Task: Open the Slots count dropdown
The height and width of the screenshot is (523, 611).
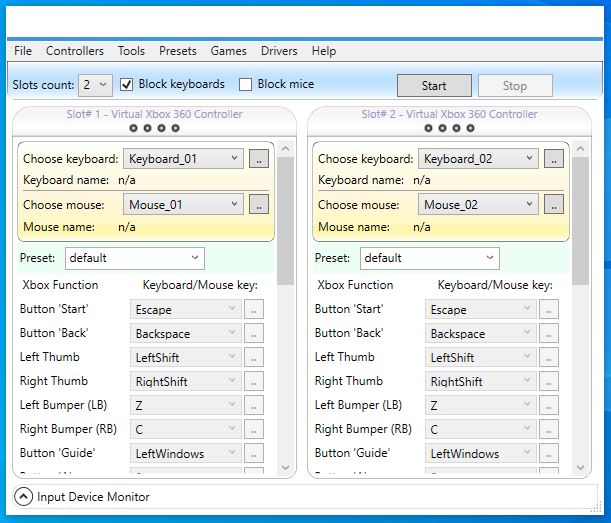Action: click(97, 85)
